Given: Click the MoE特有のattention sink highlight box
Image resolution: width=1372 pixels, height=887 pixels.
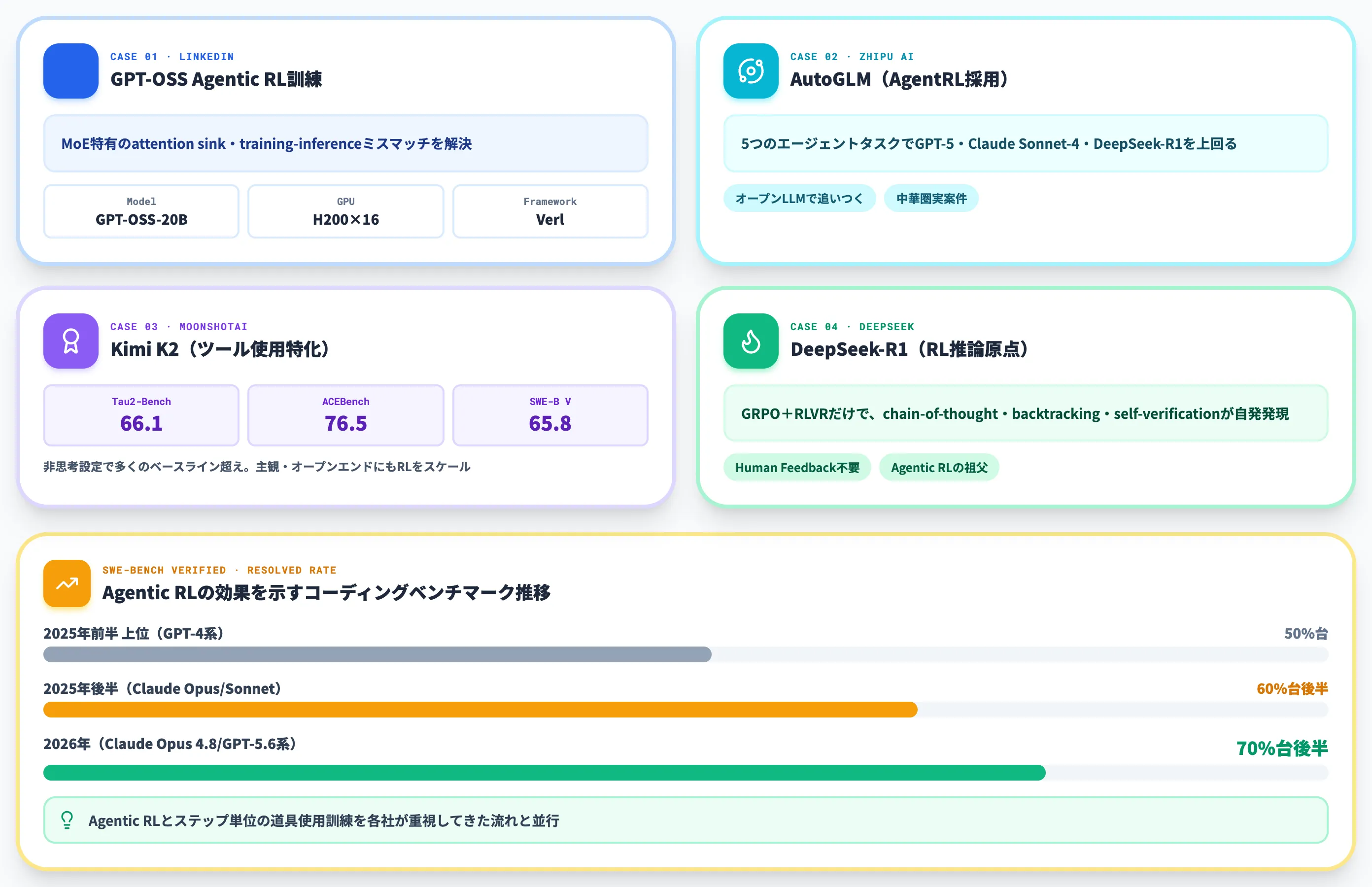Looking at the screenshot, I should tap(345, 143).
